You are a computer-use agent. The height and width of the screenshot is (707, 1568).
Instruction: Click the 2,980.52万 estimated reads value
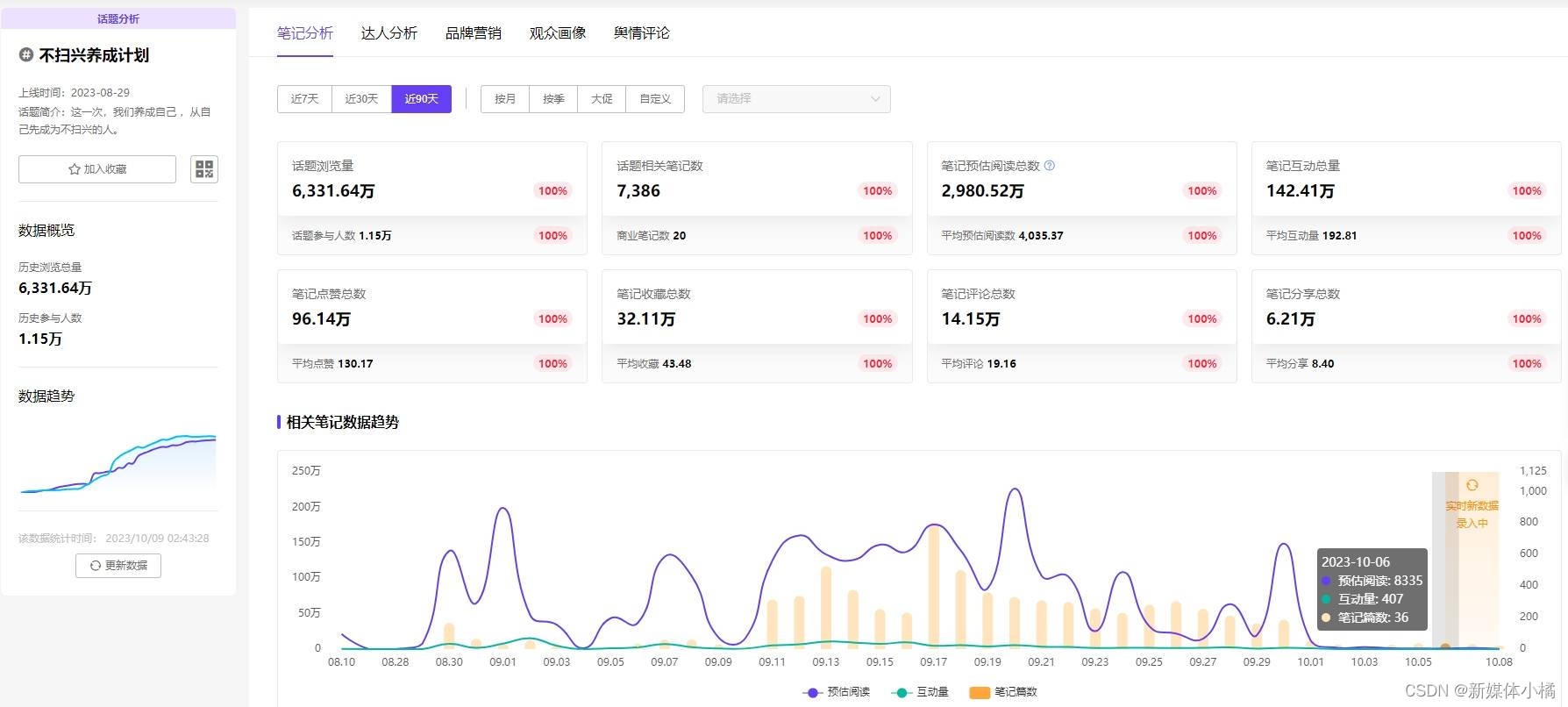pyautogui.click(x=982, y=191)
